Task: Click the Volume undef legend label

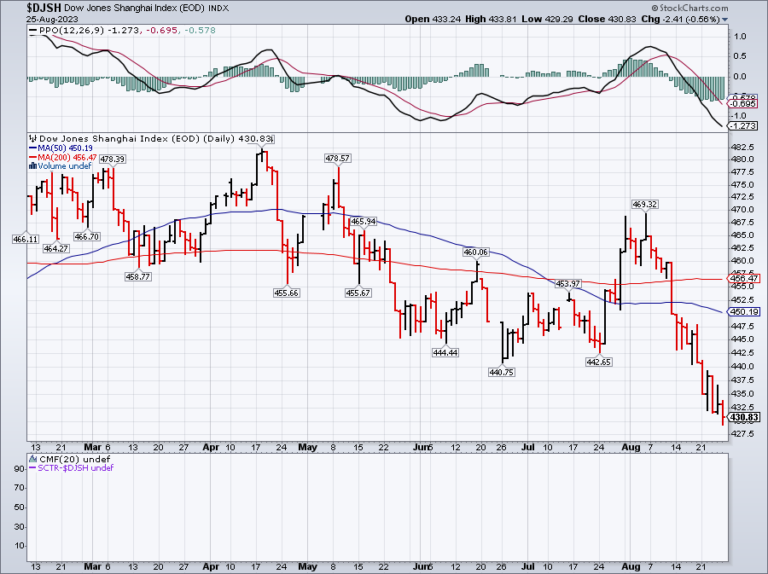Action: pos(58,166)
